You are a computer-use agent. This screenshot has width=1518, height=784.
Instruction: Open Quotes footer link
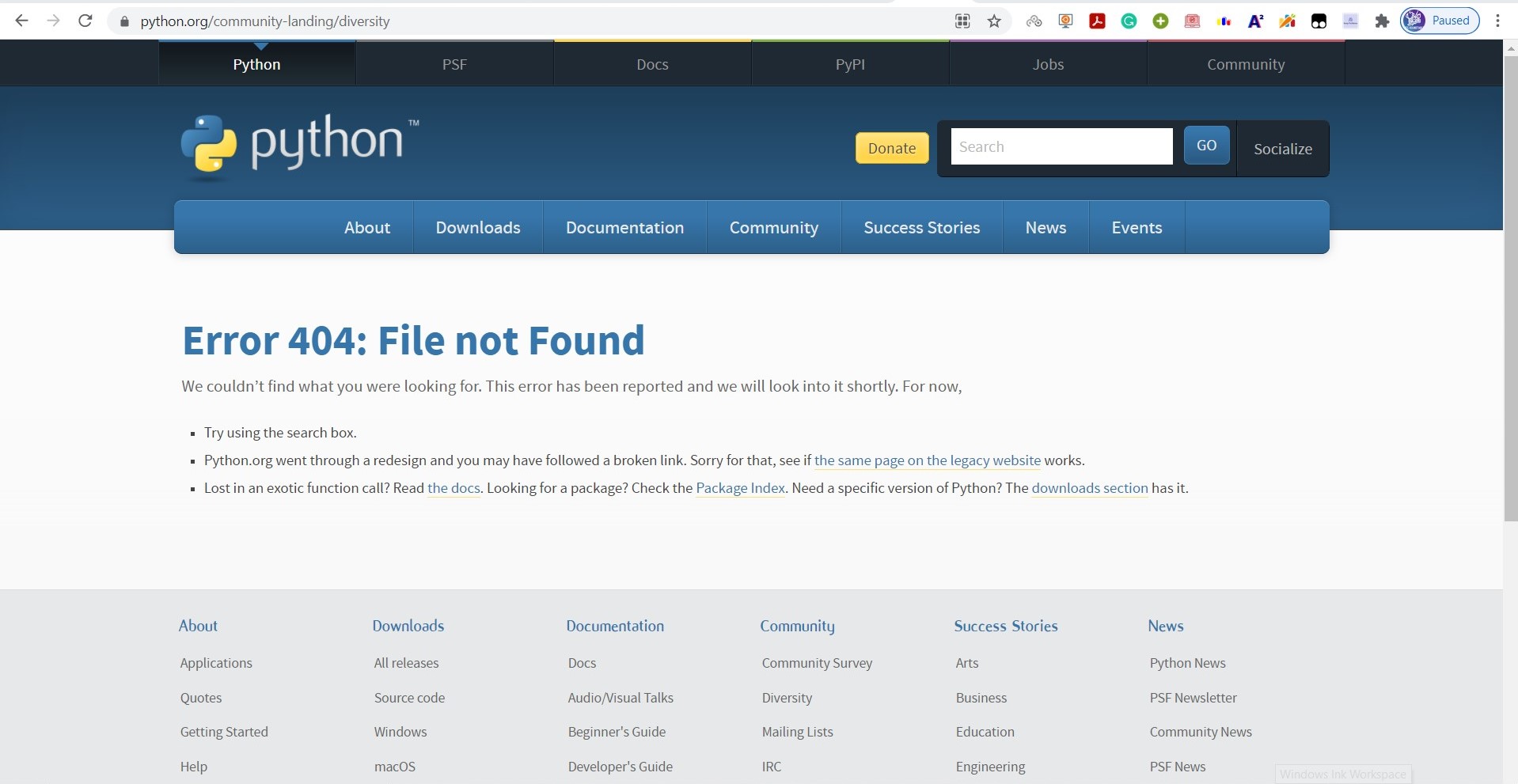[x=201, y=698]
